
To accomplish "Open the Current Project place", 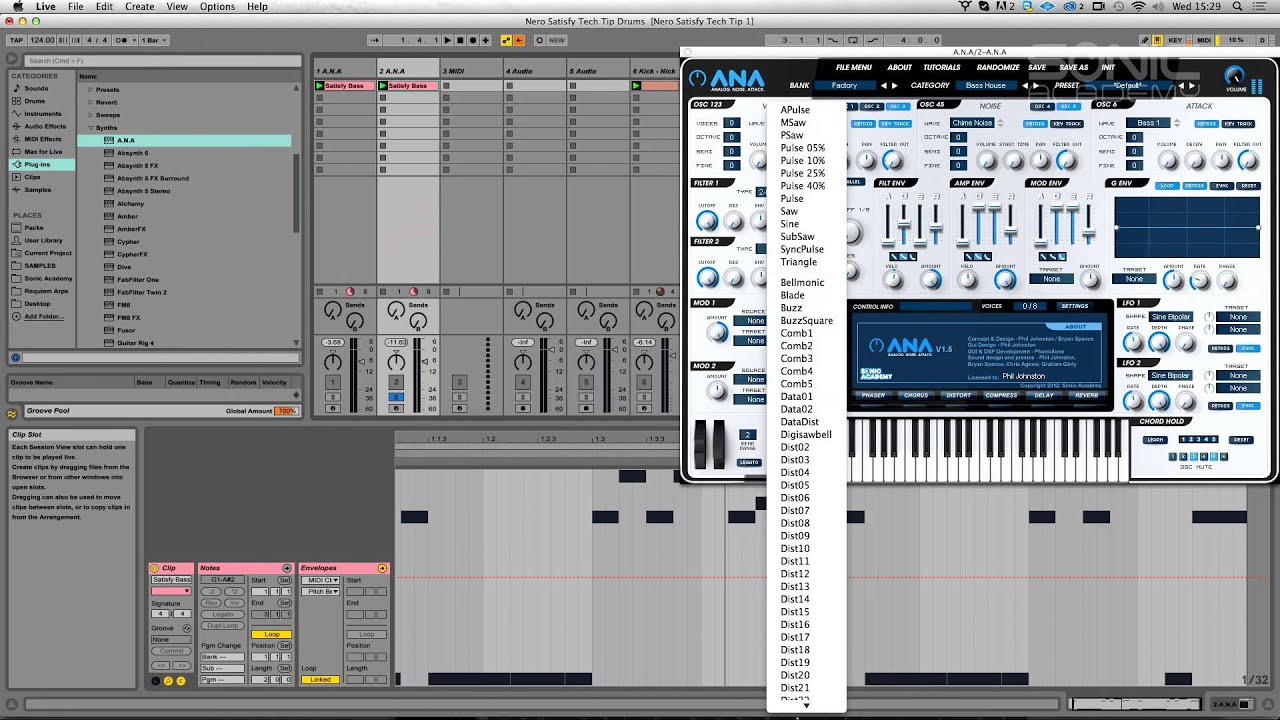I will [48, 253].
